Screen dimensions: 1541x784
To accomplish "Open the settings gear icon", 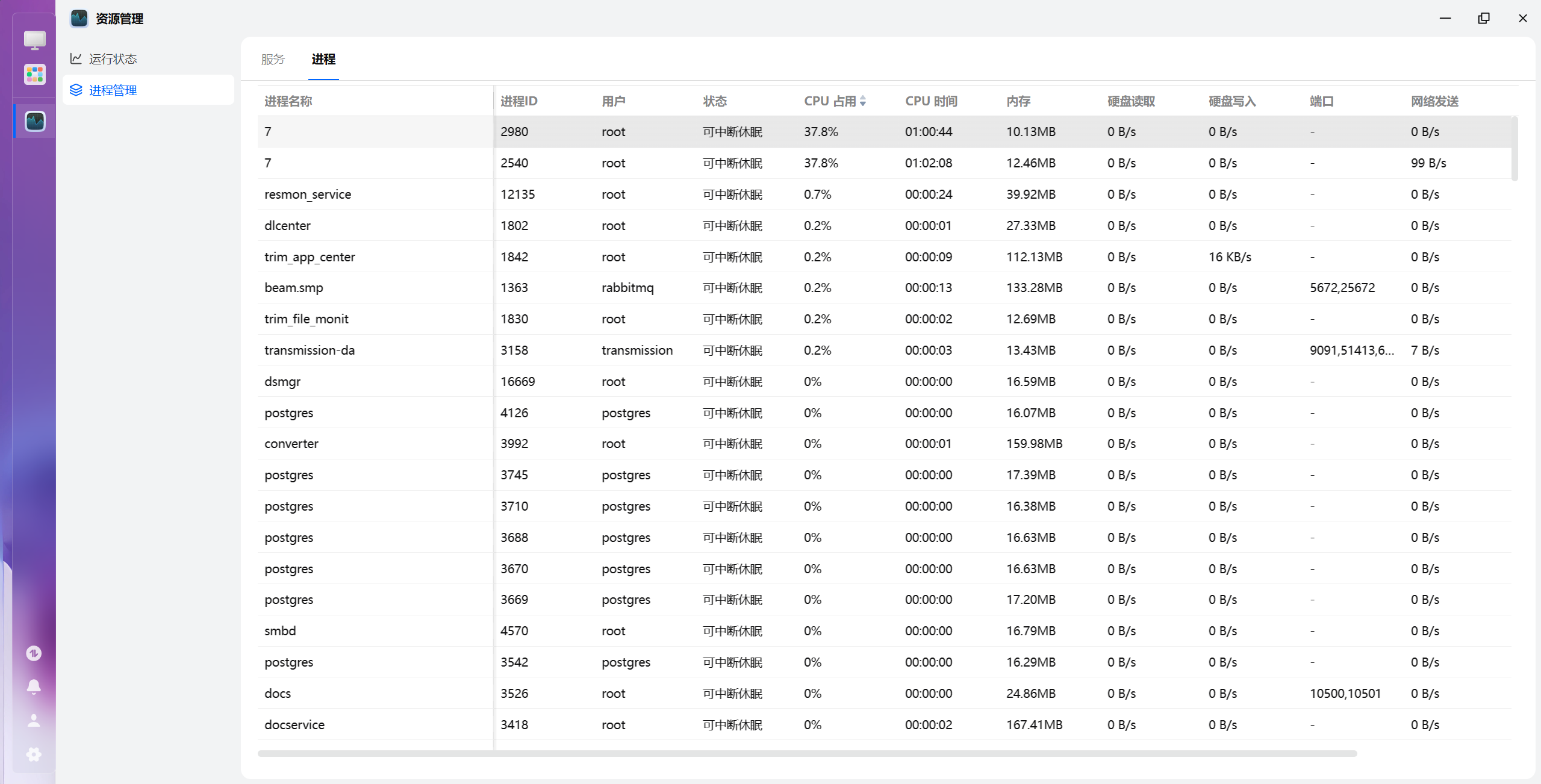I will tap(34, 754).
